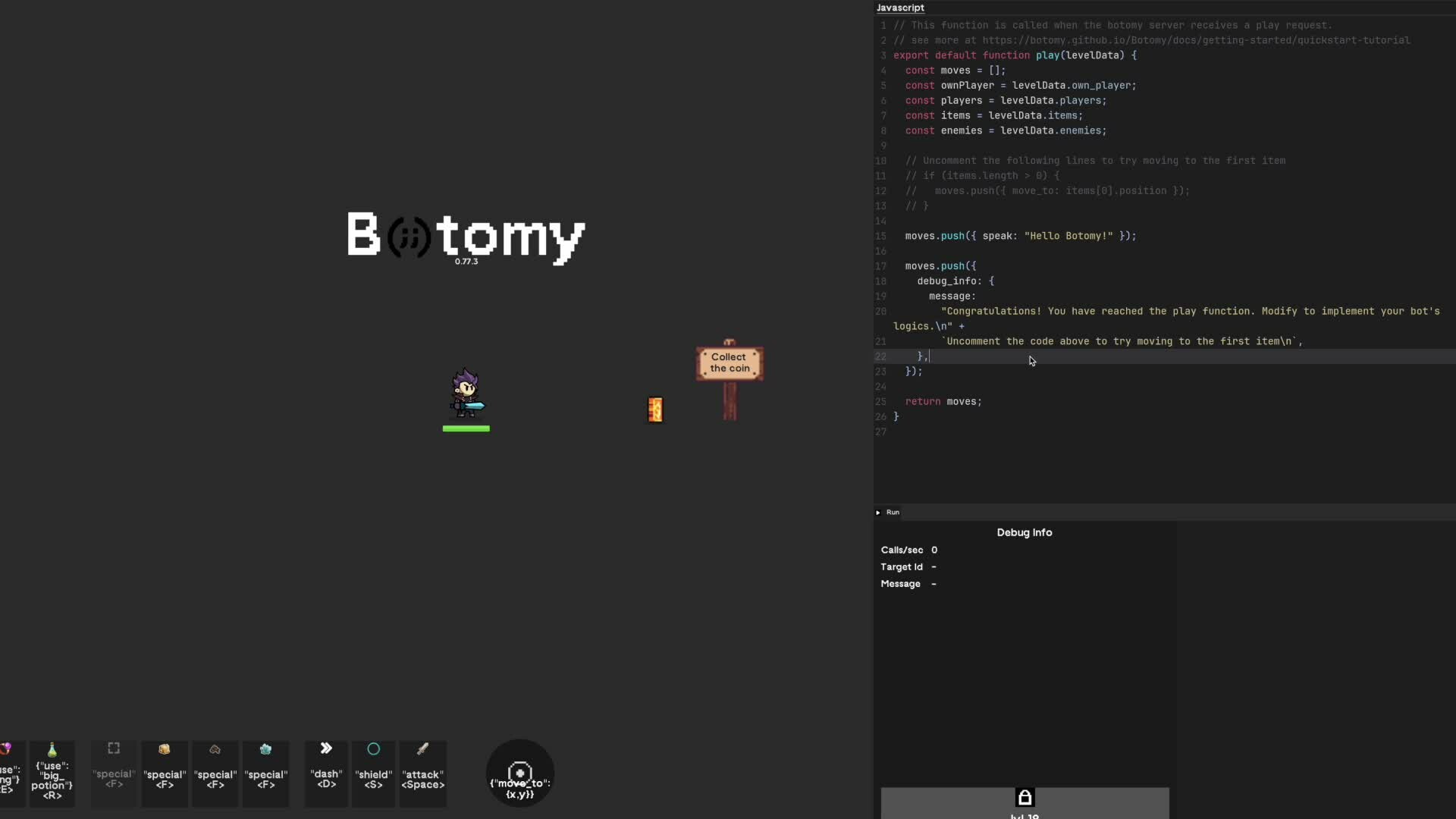Click the coin item in the game
This screenshot has height=819, width=1456.
point(655,409)
